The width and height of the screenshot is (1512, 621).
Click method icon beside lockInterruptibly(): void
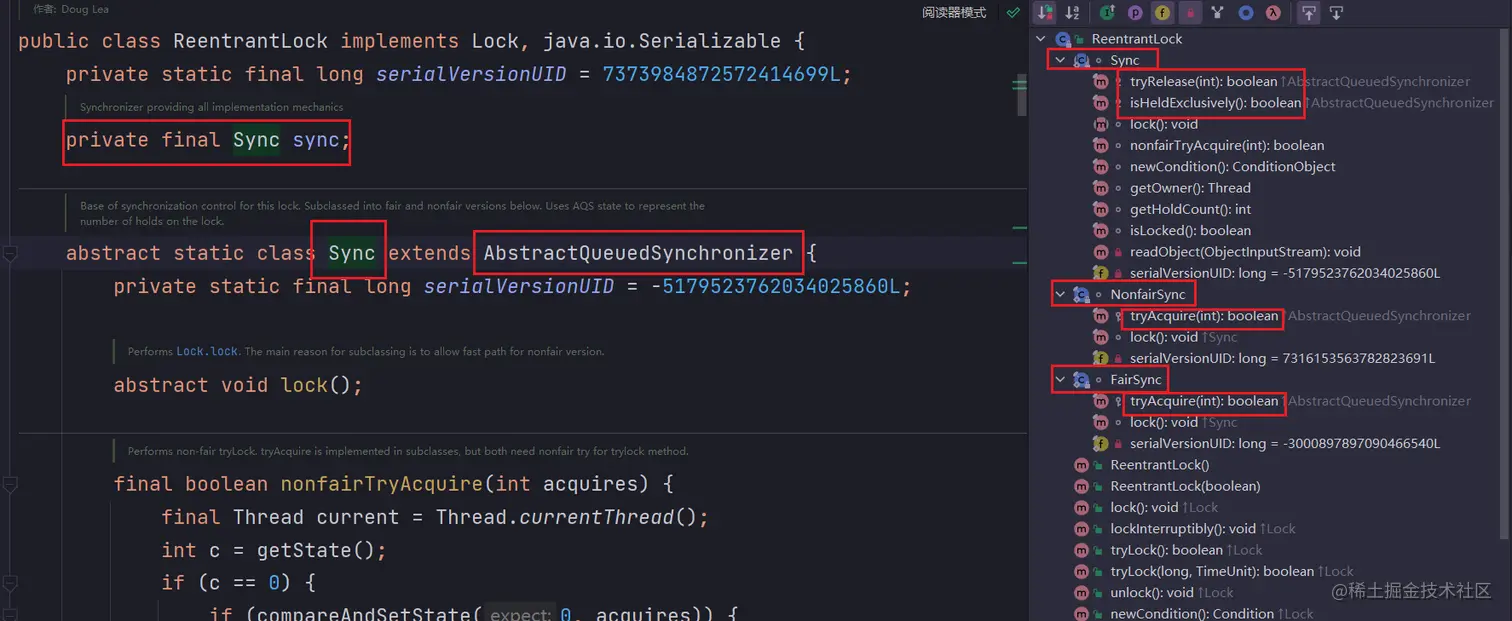click(x=1081, y=529)
